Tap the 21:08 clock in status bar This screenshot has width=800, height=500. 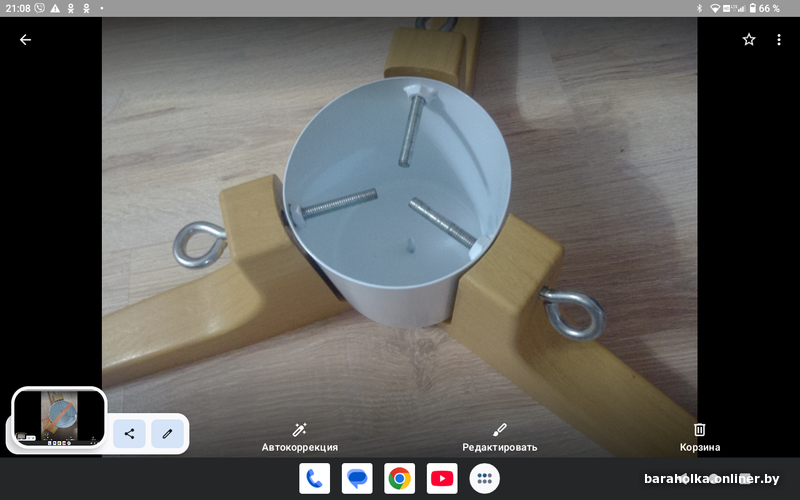click(18, 8)
